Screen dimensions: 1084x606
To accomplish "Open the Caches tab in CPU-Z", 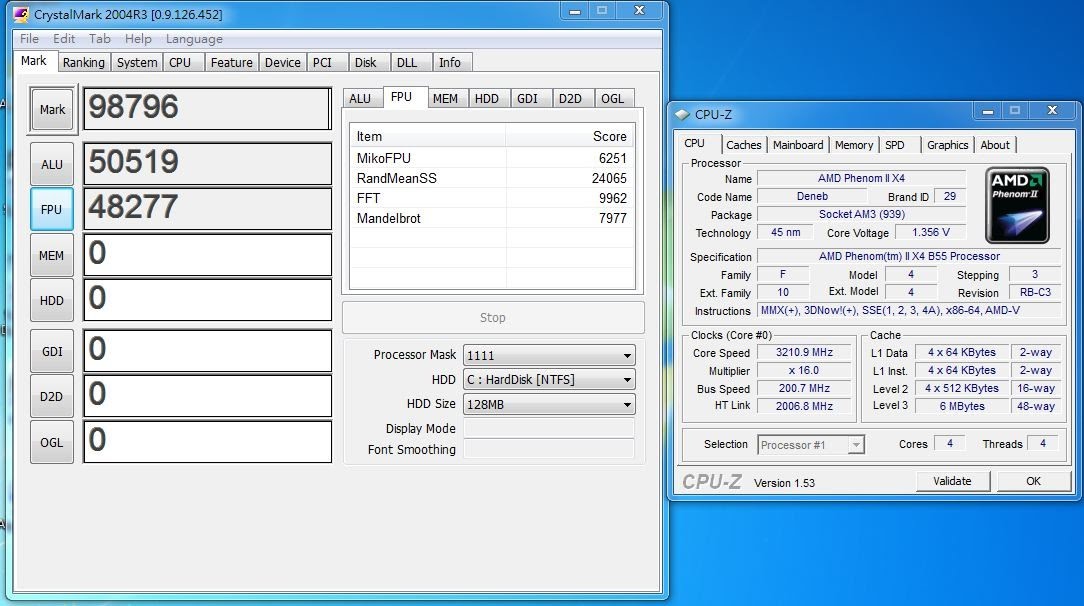I will tap(744, 144).
